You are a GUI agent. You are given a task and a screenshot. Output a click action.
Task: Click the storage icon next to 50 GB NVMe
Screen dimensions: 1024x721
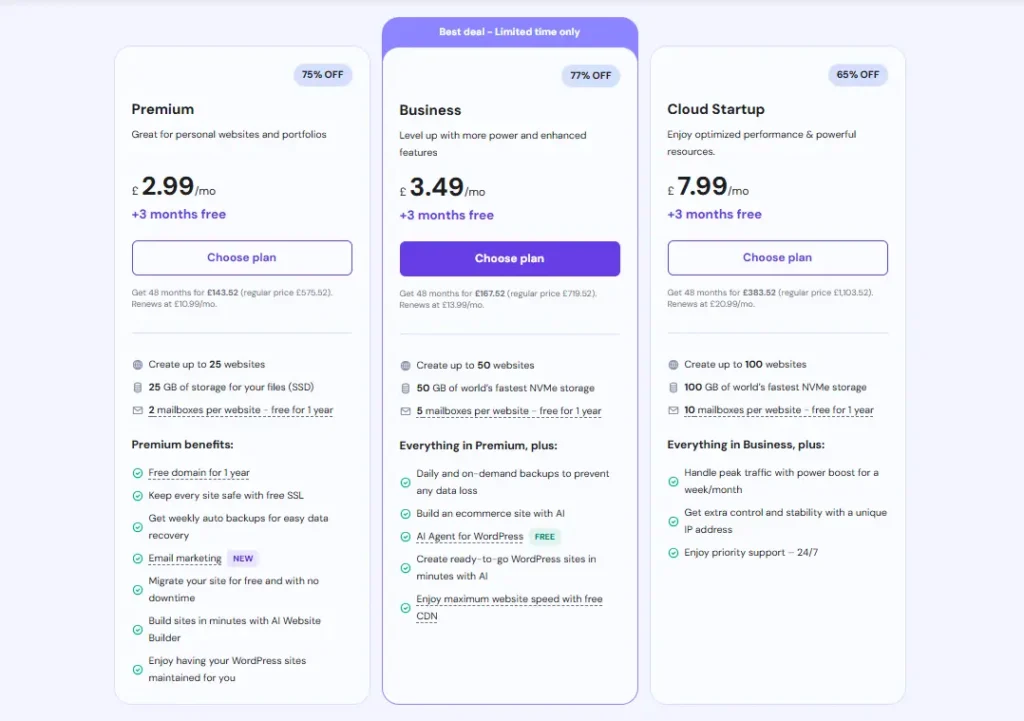(x=405, y=389)
